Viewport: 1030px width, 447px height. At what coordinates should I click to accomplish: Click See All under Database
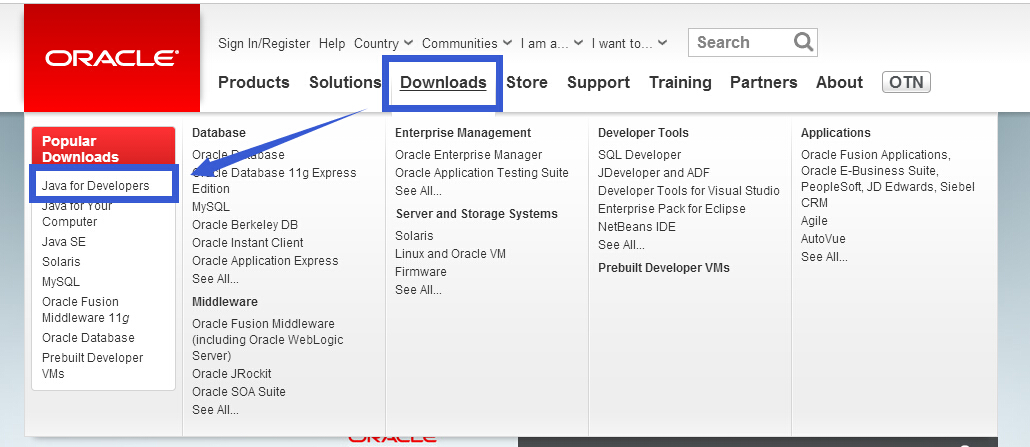(x=215, y=279)
